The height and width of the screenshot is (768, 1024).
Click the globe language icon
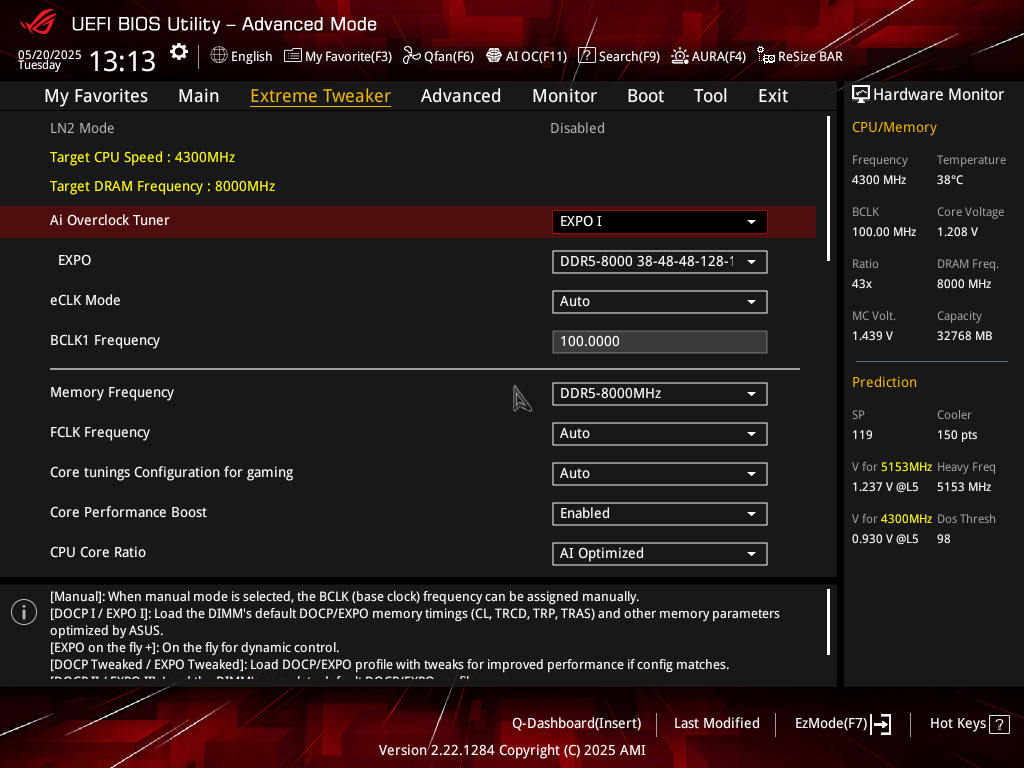(x=219, y=56)
